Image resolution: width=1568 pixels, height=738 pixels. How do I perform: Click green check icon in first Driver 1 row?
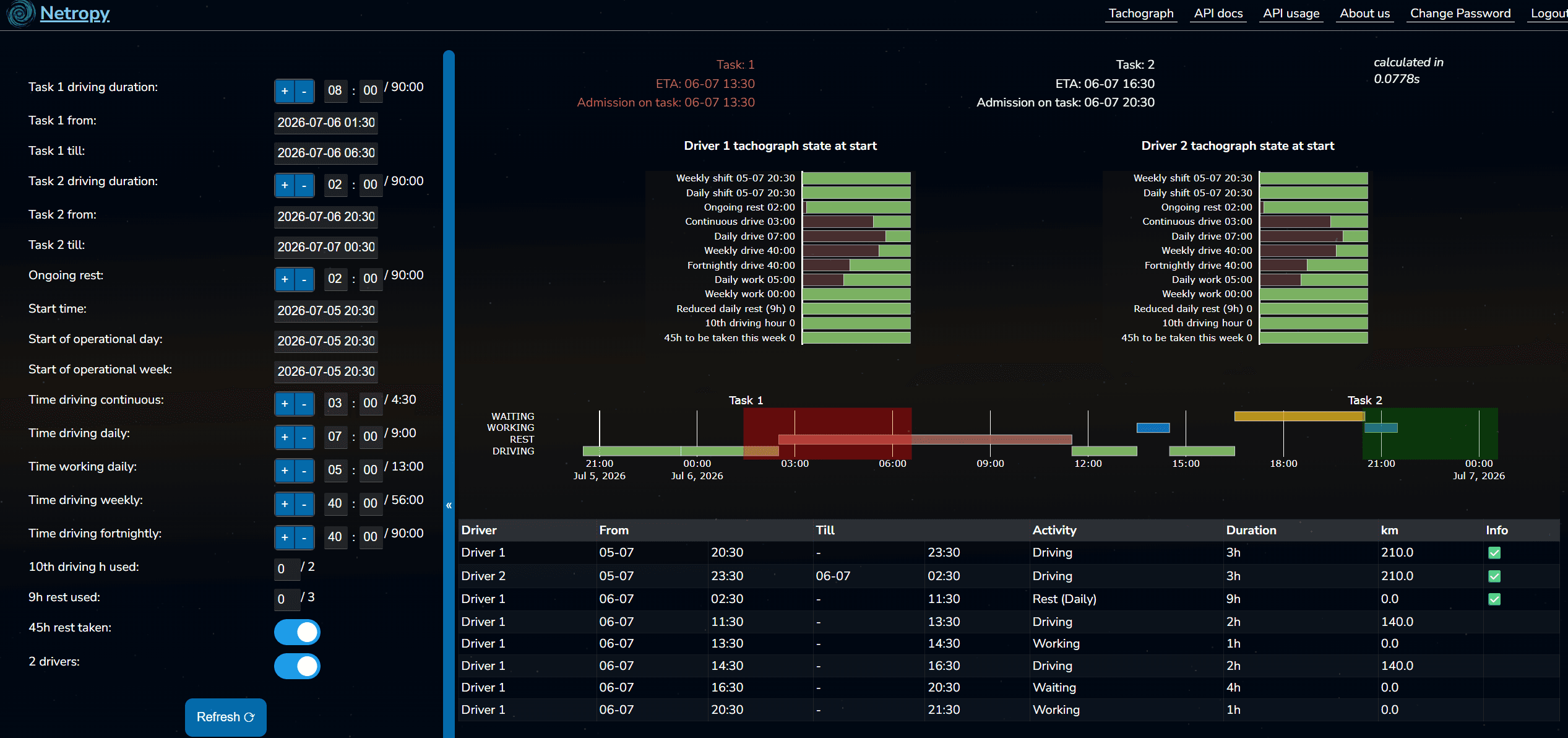[1494, 553]
